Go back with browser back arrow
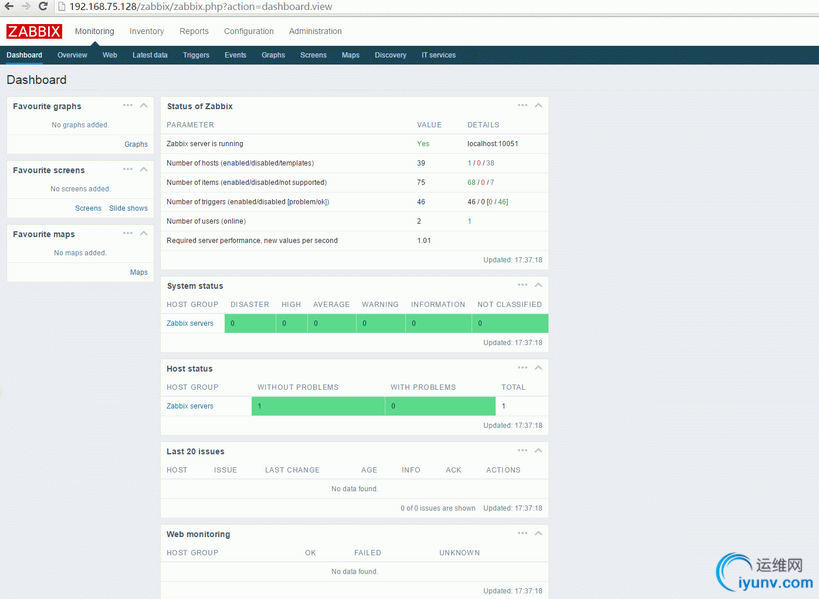The image size is (819, 599). point(9,6)
